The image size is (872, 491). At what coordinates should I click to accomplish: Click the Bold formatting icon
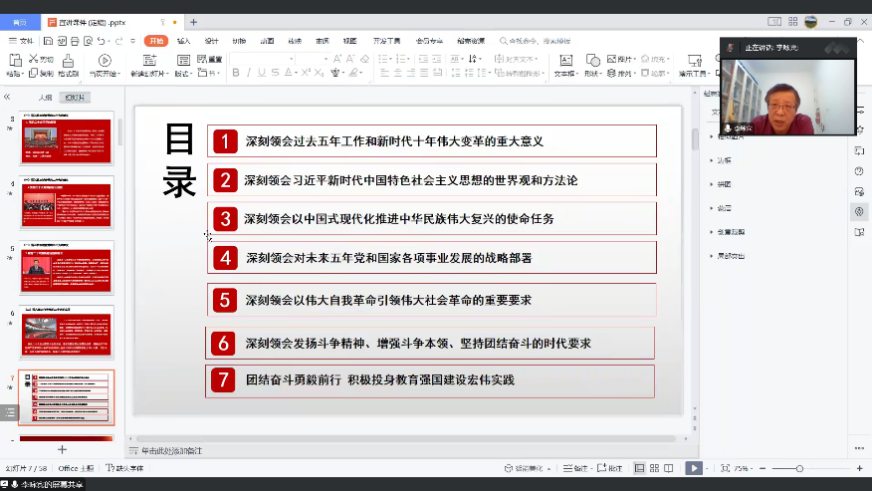click(236, 73)
